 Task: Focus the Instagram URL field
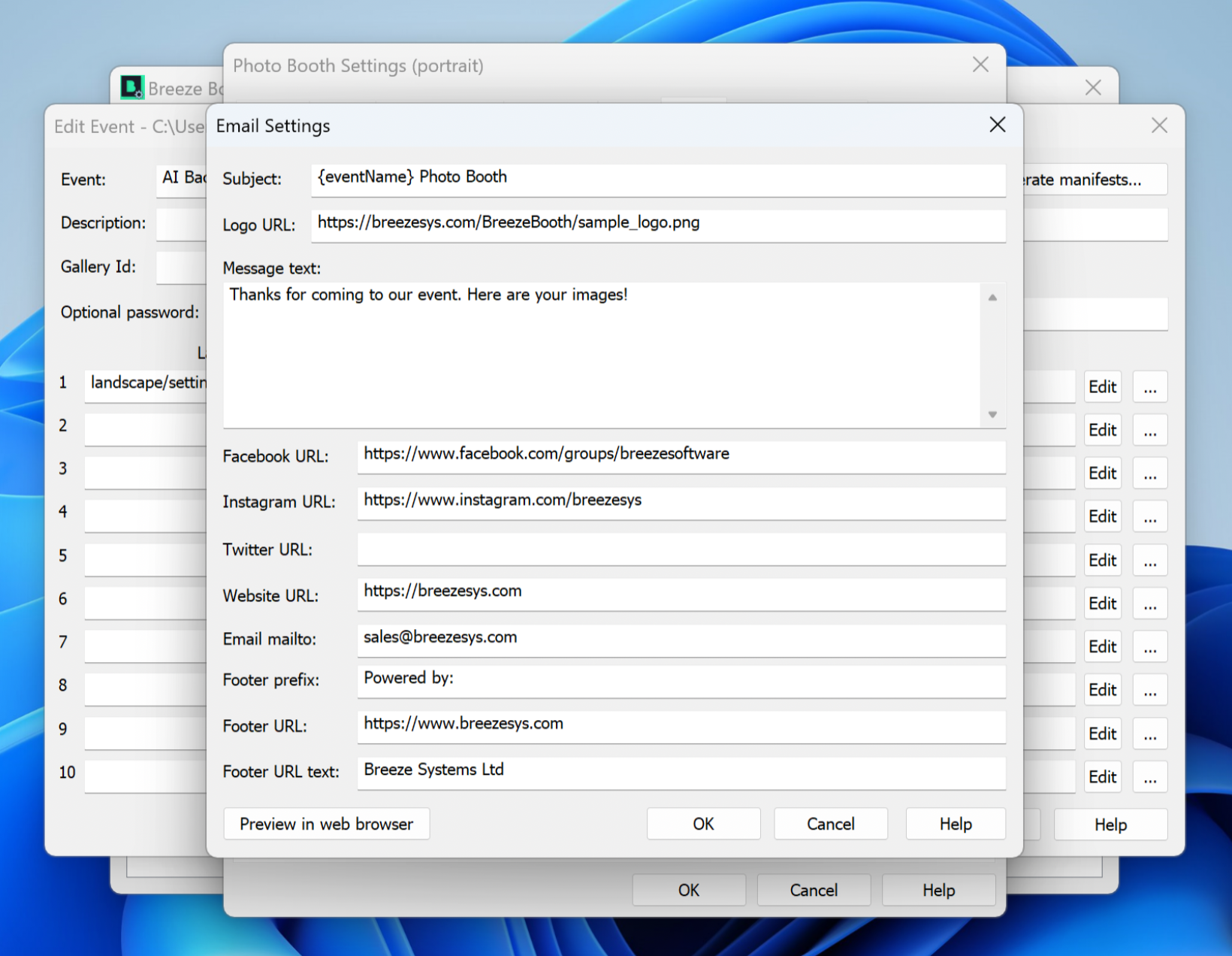click(x=681, y=501)
